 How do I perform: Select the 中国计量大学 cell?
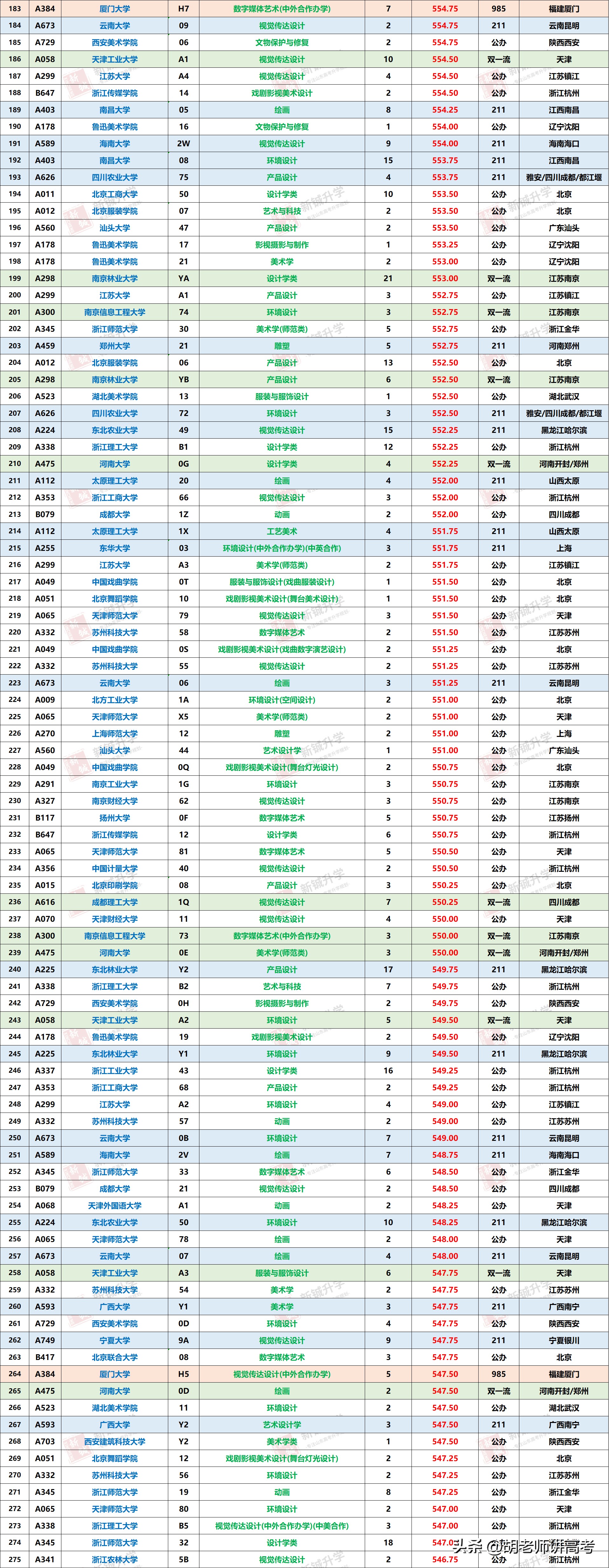pyautogui.click(x=114, y=869)
